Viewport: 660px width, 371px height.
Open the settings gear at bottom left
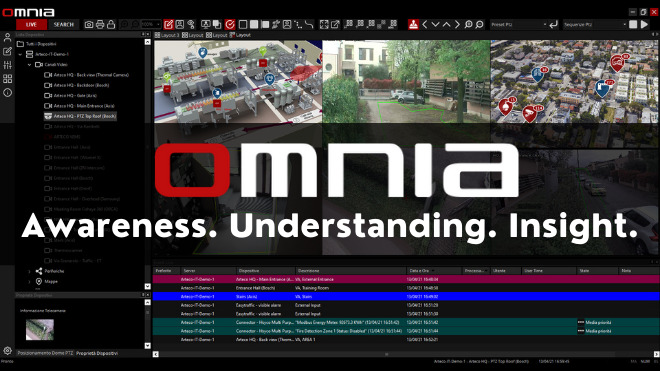7,350
